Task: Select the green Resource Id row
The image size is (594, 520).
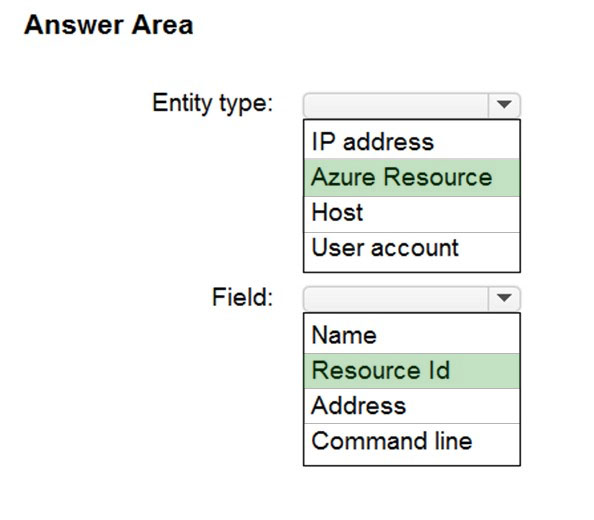Action: [412, 370]
